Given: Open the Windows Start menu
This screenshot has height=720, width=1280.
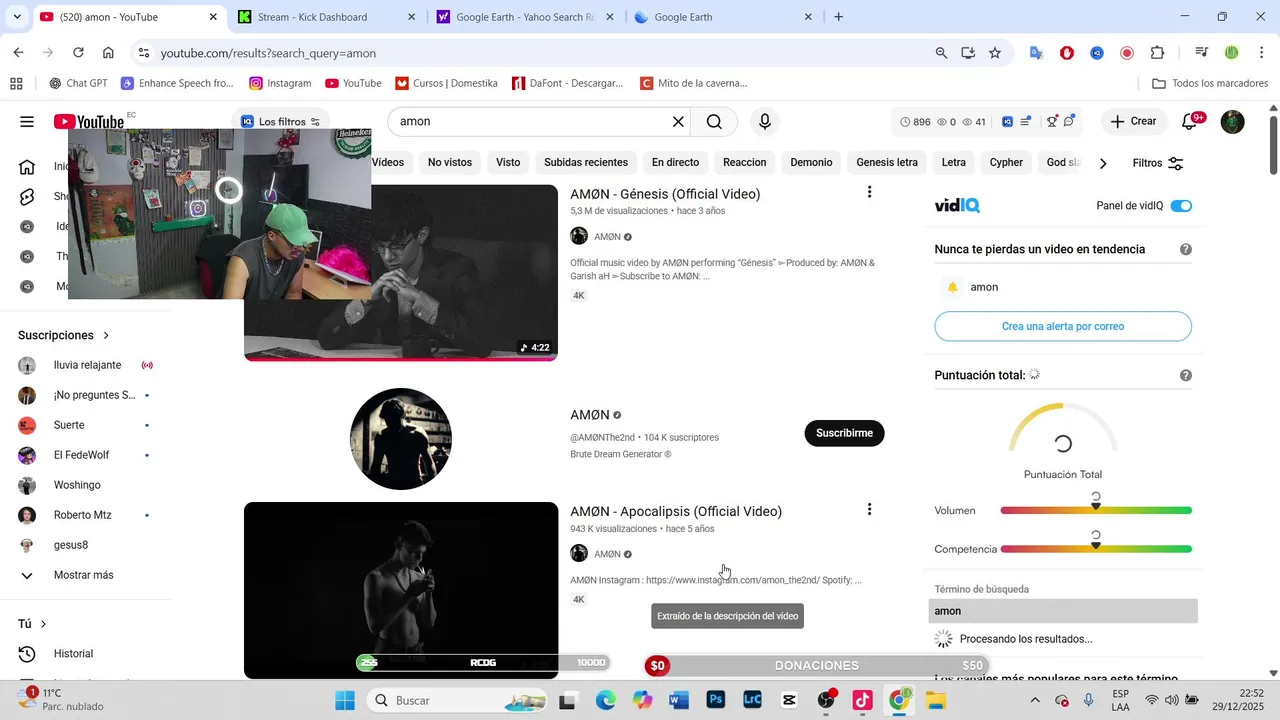Looking at the screenshot, I should (x=345, y=700).
